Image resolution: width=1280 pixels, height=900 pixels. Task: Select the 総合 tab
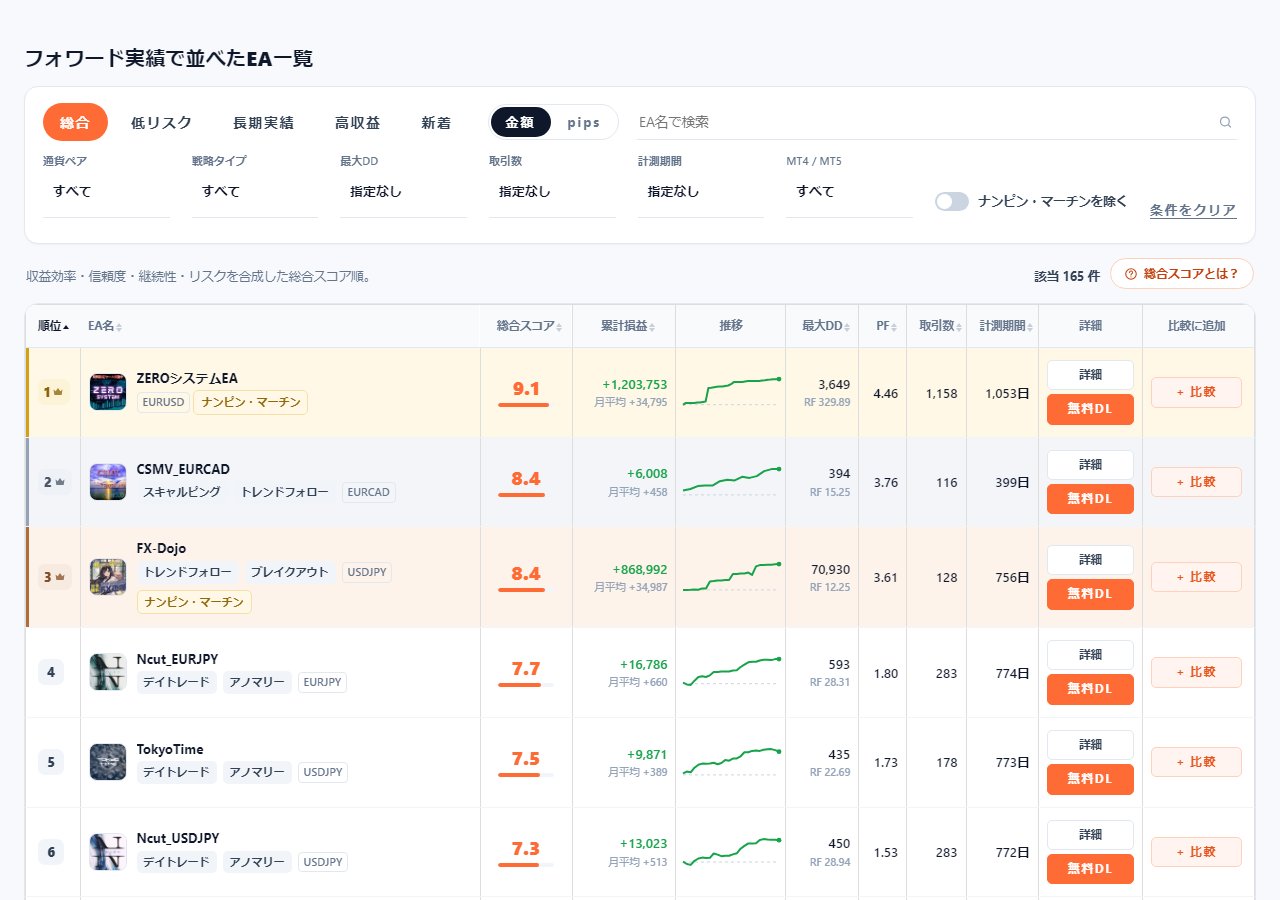coord(75,122)
